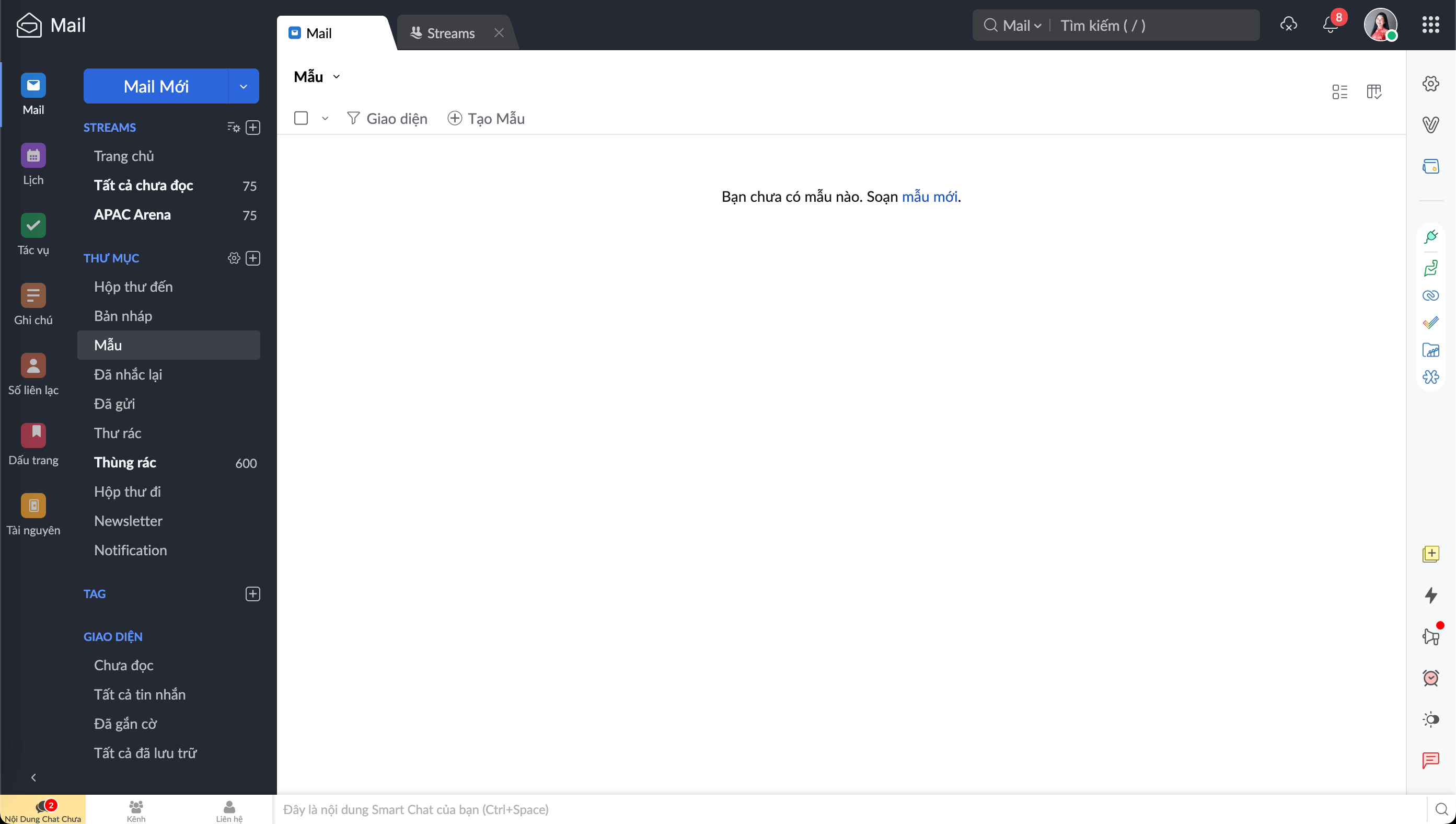The height and width of the screenshot is (824, 1456).
Task: Click the notification bell icon
Action: (1331, 24)
